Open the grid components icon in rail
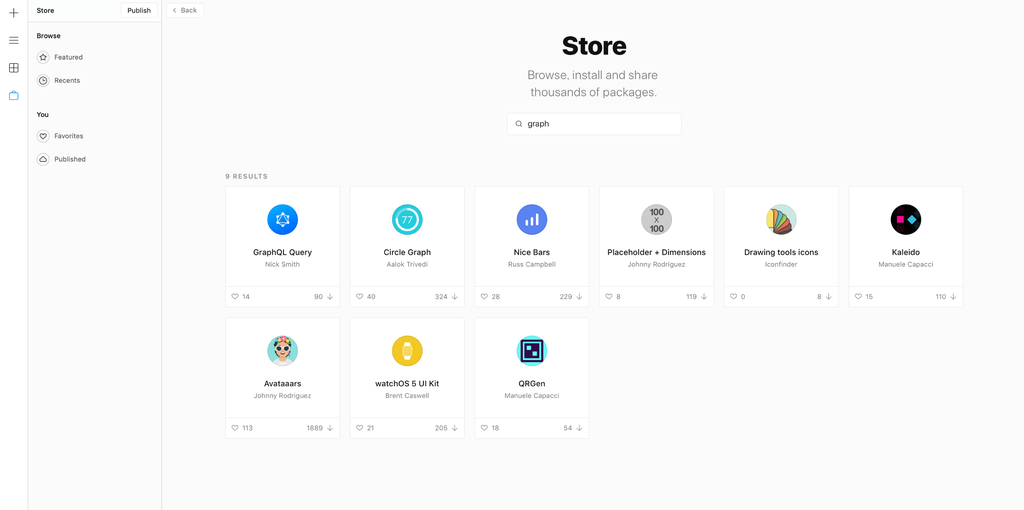The height and width of the screenshot is (510, 1024). coord(14,68)
